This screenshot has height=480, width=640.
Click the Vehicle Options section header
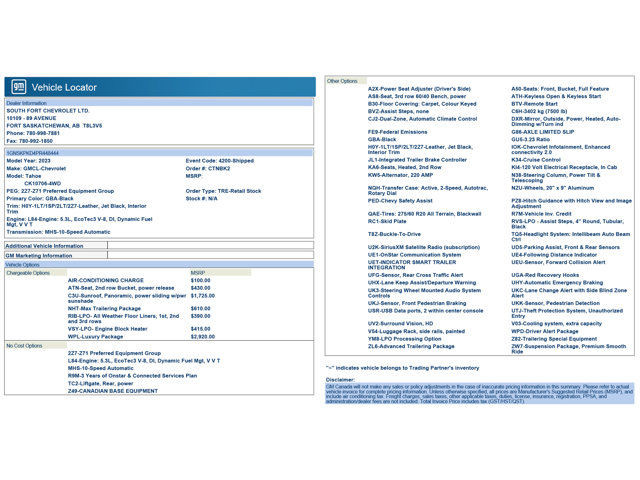(x=159, y=265)
